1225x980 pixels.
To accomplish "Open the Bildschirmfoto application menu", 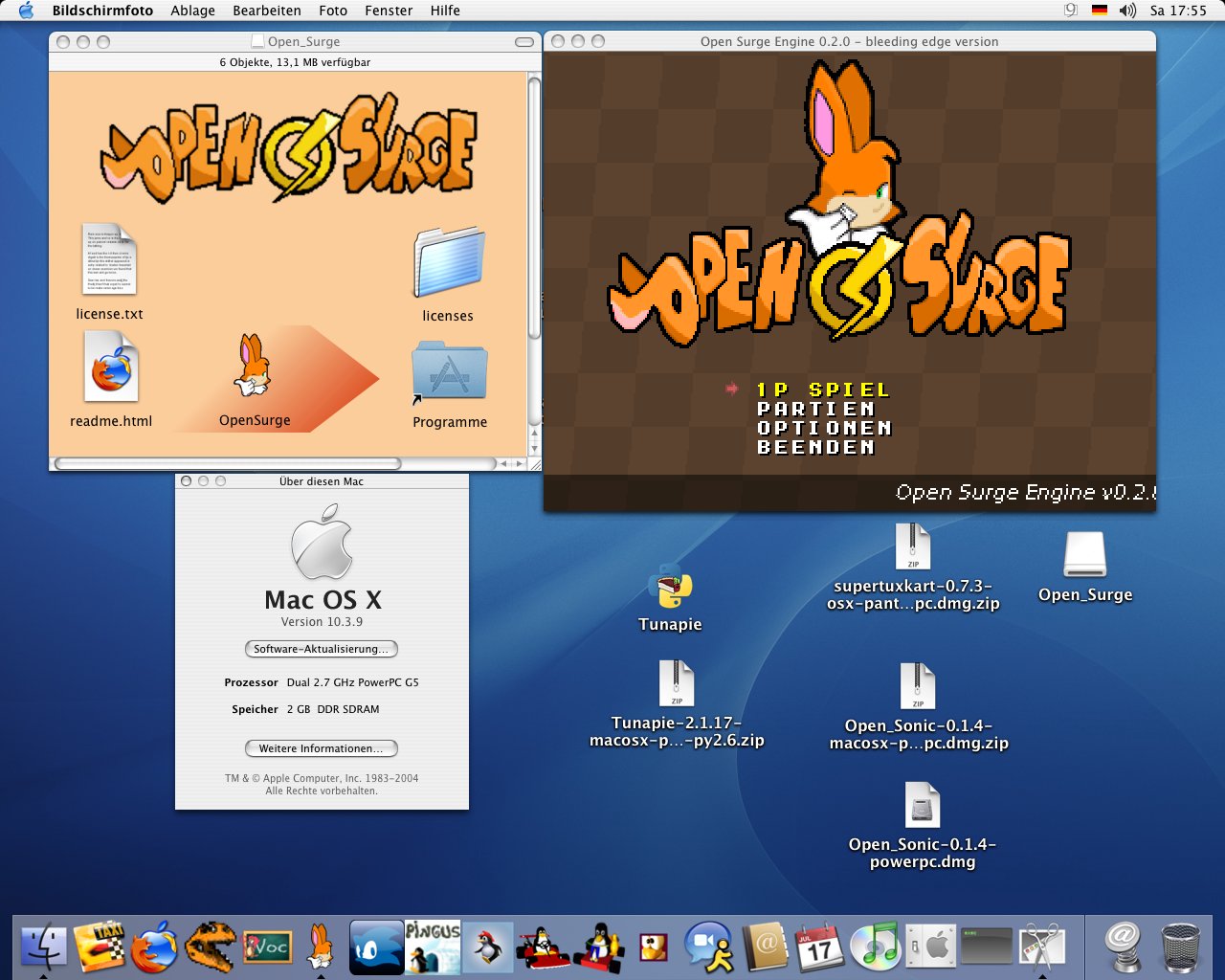I will [x=102, y=11].
